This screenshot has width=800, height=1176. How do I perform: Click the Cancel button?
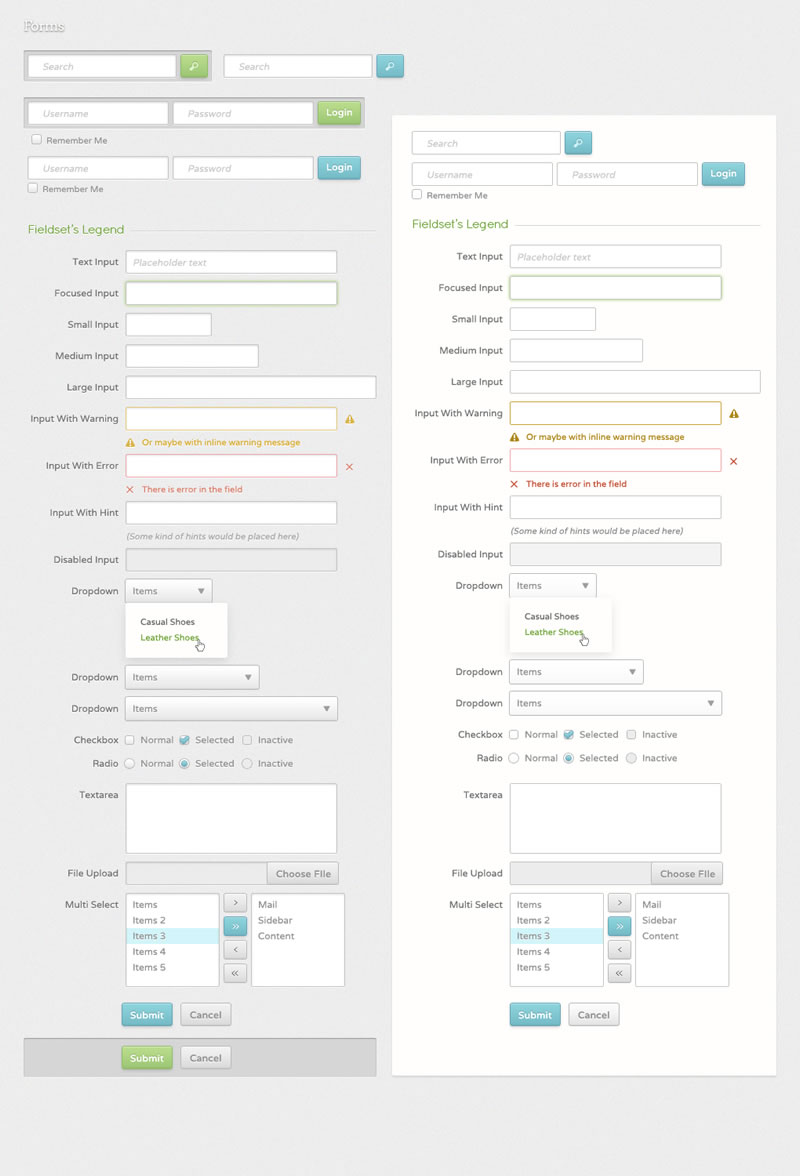[x=205, y=1014]
